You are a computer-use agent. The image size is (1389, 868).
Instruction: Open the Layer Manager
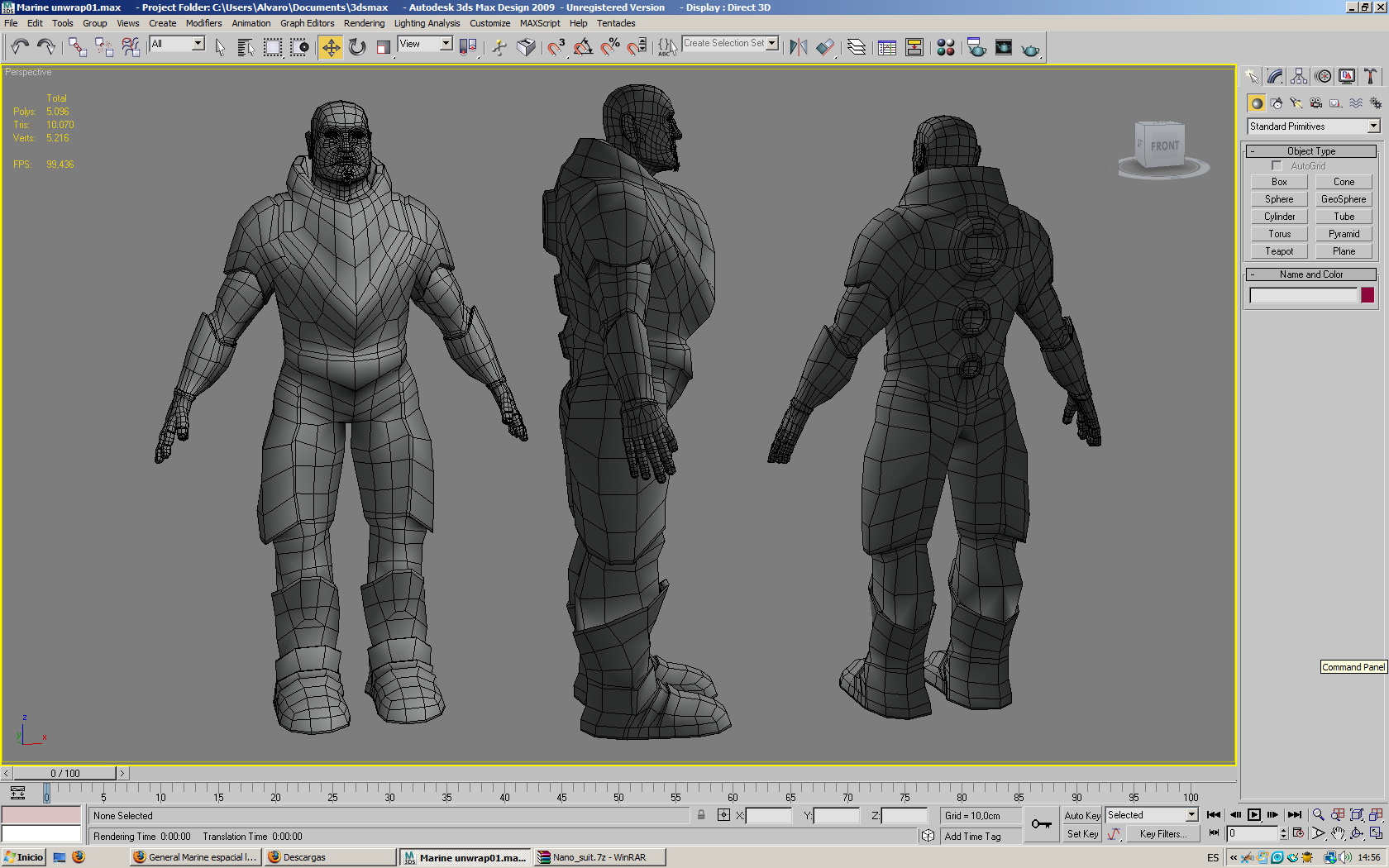coord(857,47)
